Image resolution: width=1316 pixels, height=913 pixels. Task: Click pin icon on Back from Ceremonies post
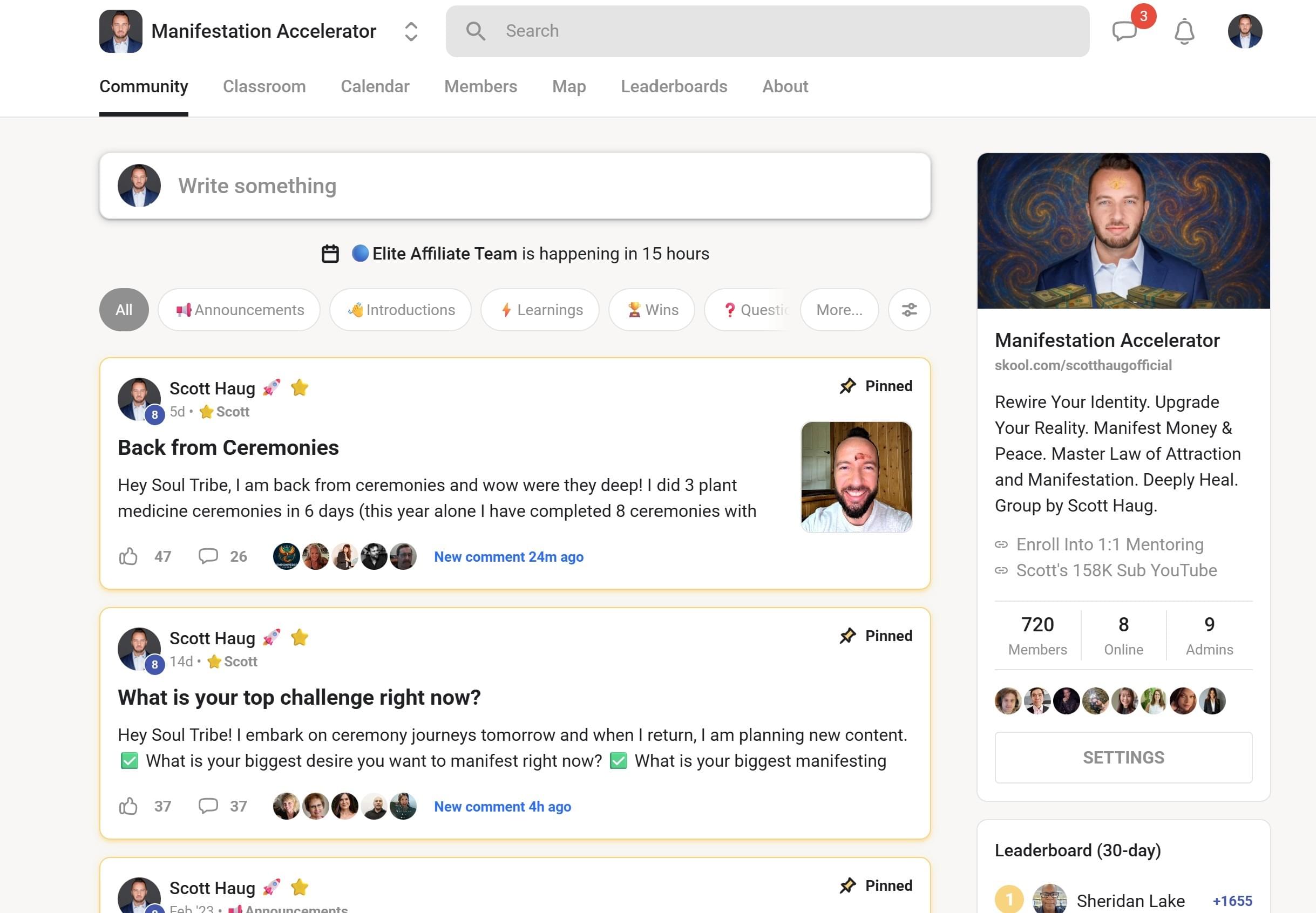click(x=848, y=386)
